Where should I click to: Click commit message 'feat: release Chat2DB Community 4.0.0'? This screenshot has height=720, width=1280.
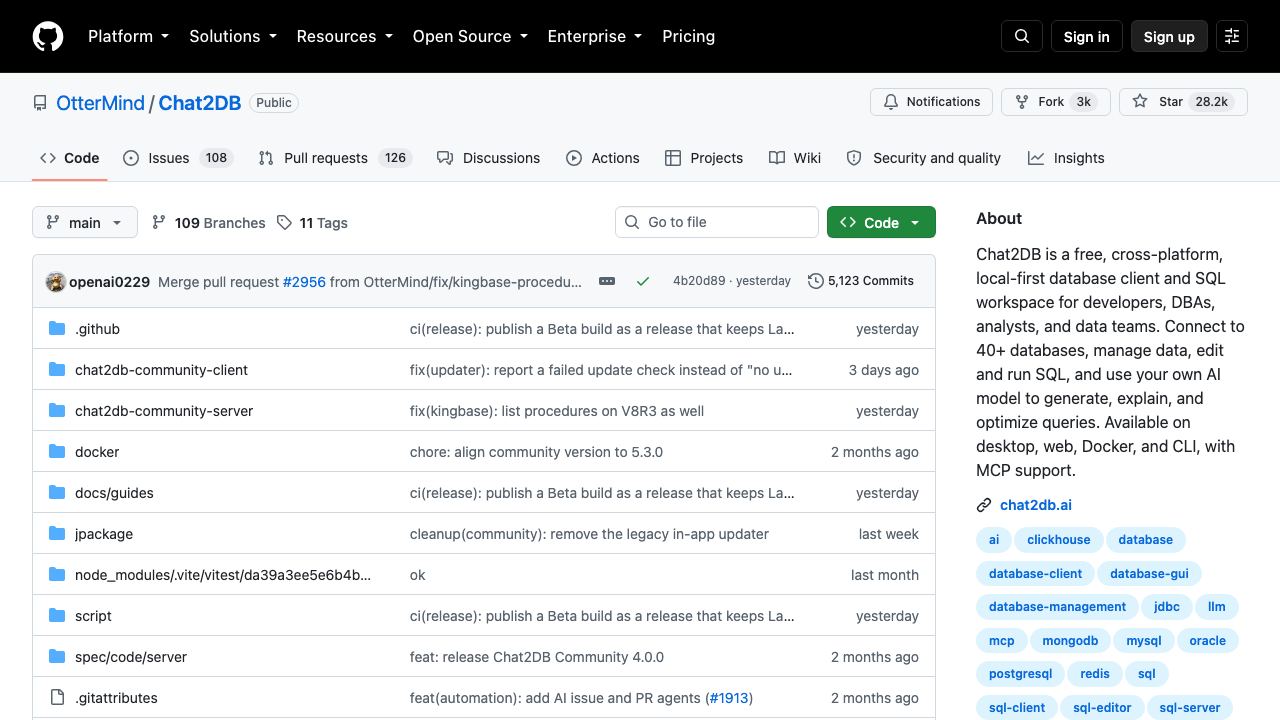(537, 657)
